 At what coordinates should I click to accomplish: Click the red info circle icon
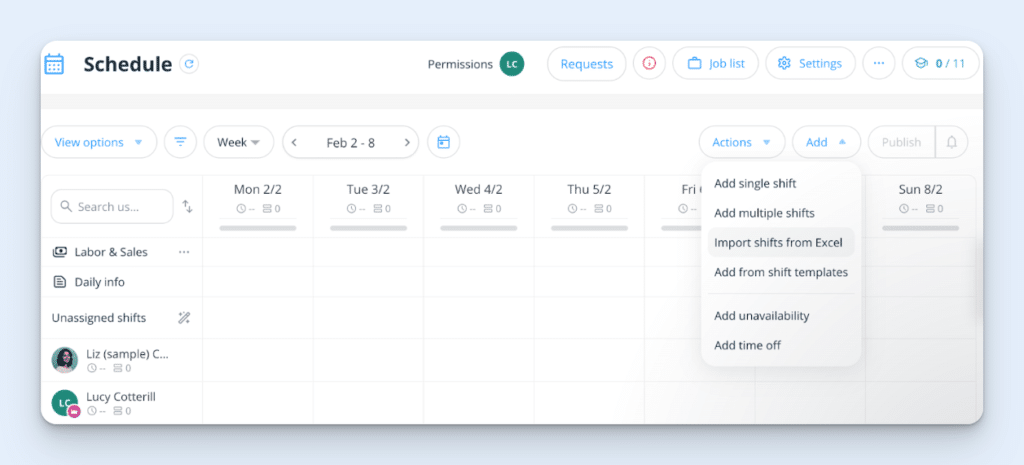coord(648,63)
